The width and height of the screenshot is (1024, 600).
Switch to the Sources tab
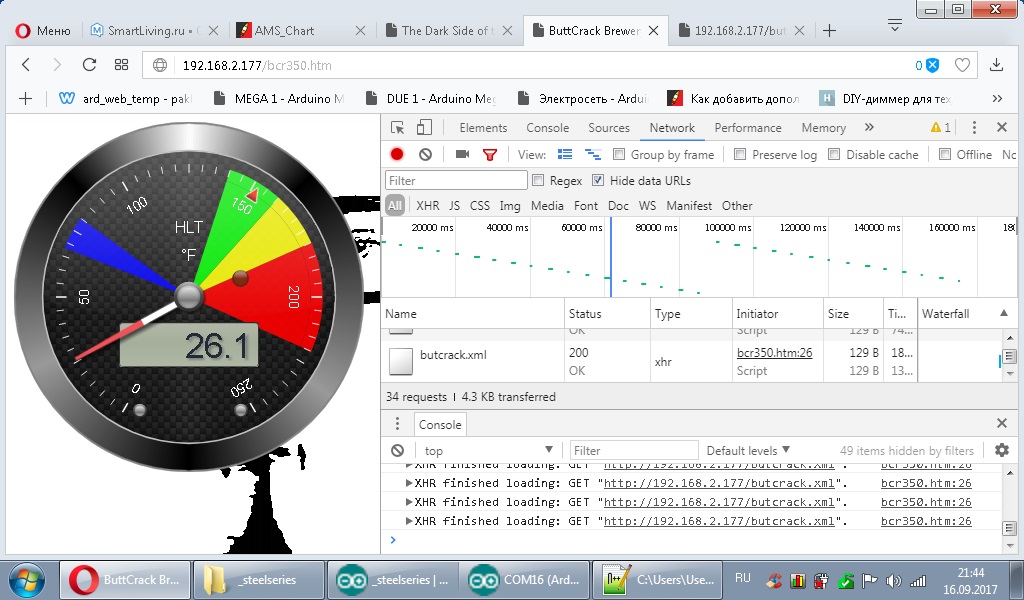point(608,128)
